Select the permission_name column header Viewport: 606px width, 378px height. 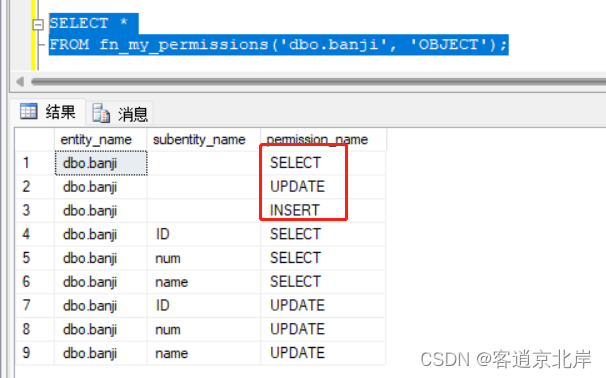[x=323, y=140]
